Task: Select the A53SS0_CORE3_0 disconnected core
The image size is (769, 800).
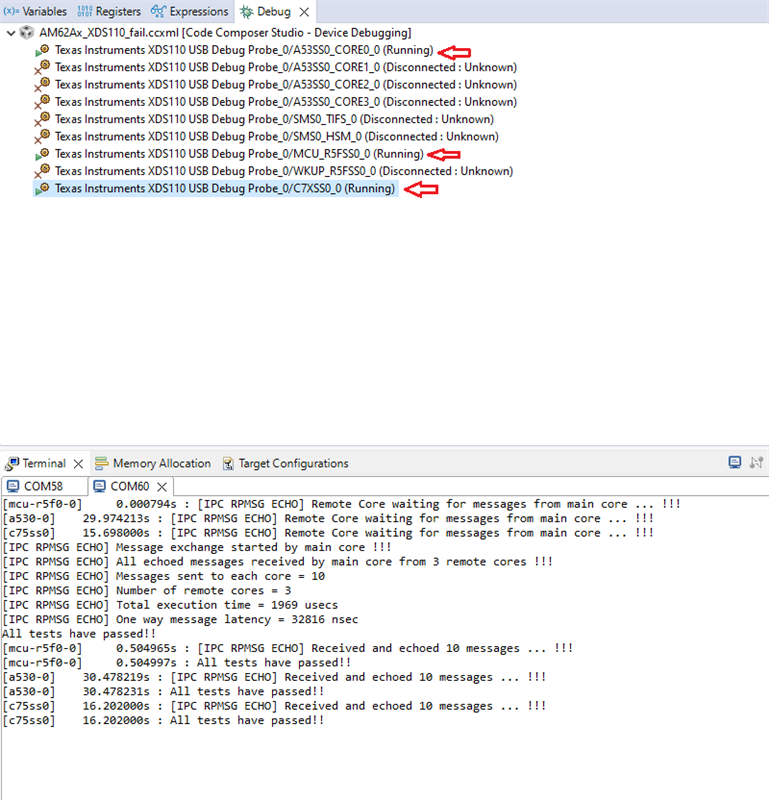Action: point(286,102)
